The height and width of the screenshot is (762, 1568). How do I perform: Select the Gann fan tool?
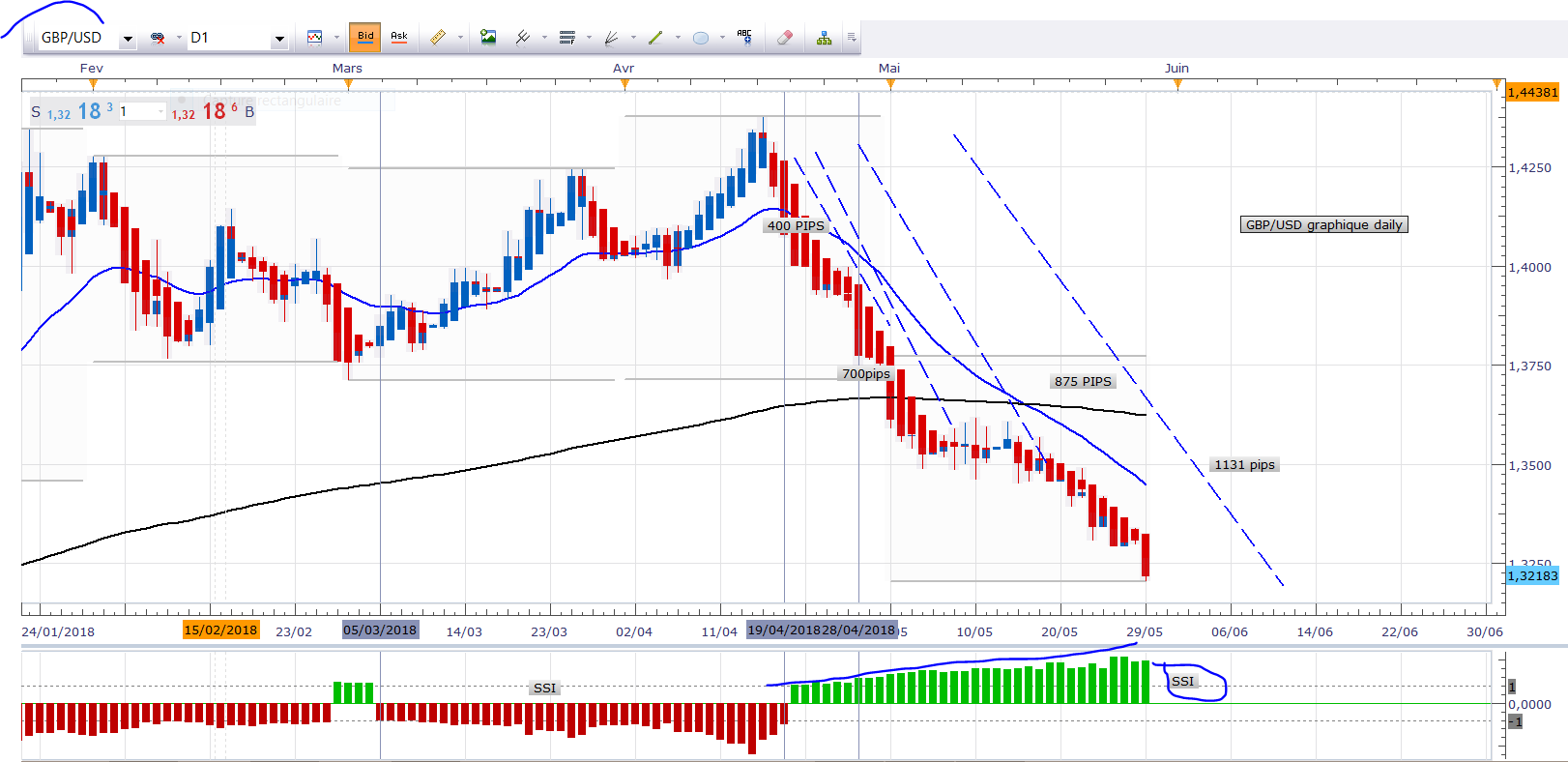pos(611,38)
